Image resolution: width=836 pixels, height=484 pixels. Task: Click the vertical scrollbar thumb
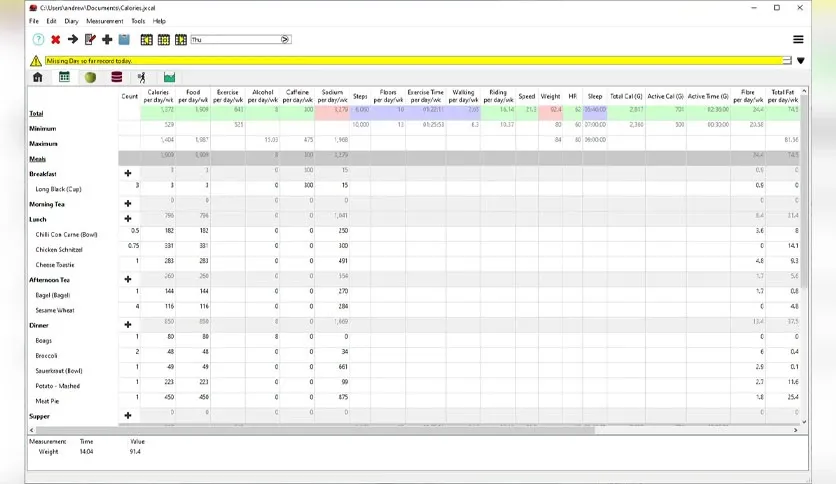(x=804, y=192)
